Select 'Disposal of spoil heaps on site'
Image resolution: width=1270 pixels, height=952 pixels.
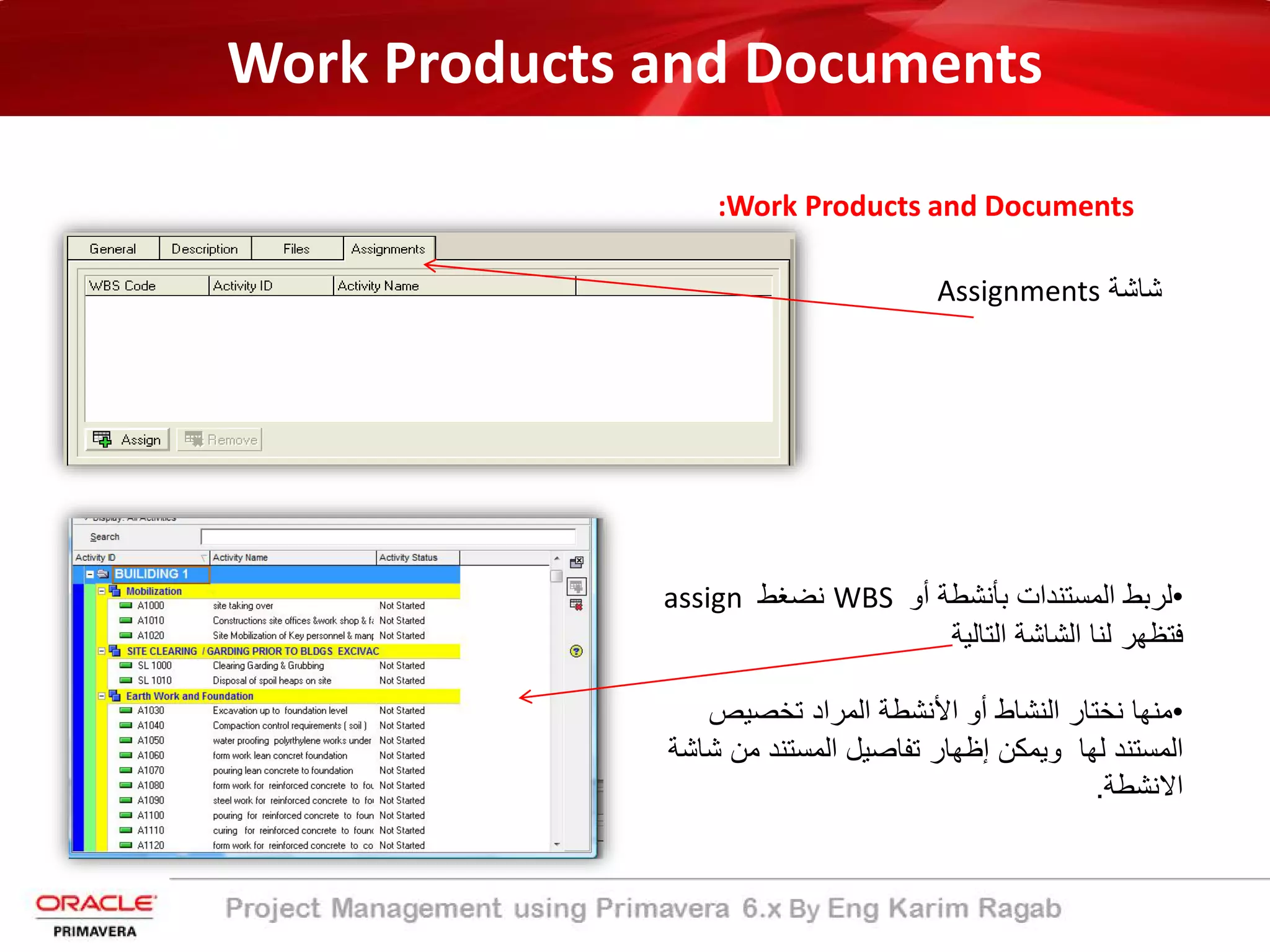point(272,681)
